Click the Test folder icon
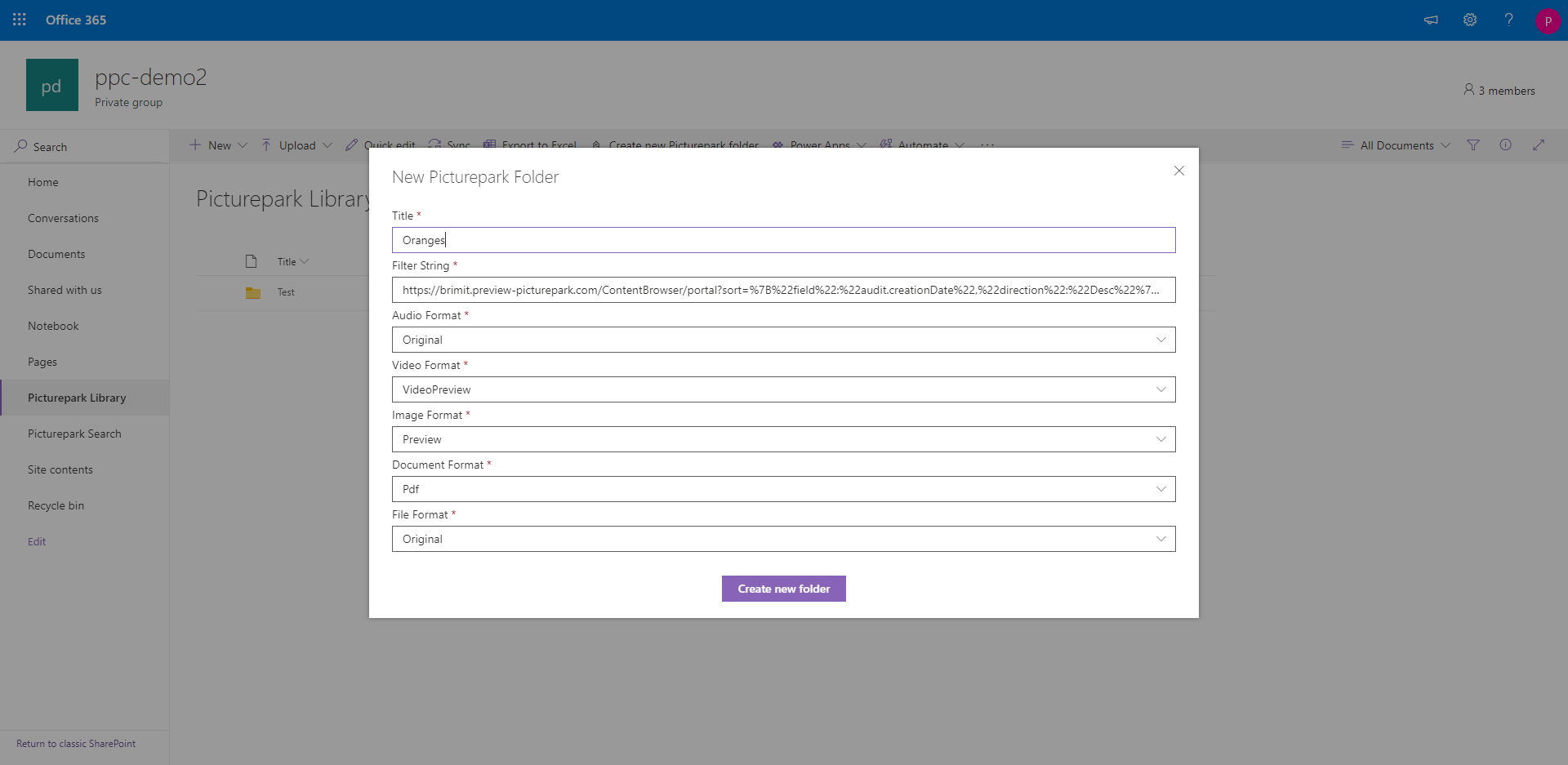Screen dimensions: 1568x765 (253, 292)
